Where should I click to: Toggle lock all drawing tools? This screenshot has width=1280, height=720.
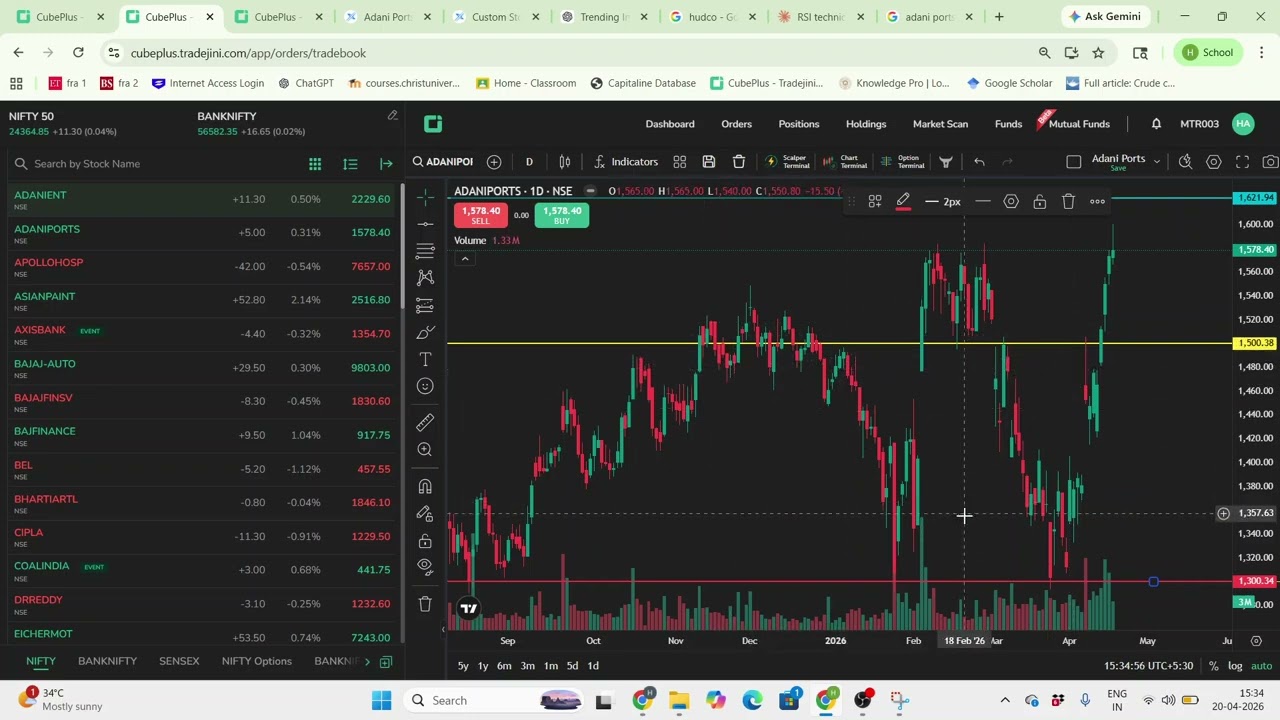coord(425,540)
